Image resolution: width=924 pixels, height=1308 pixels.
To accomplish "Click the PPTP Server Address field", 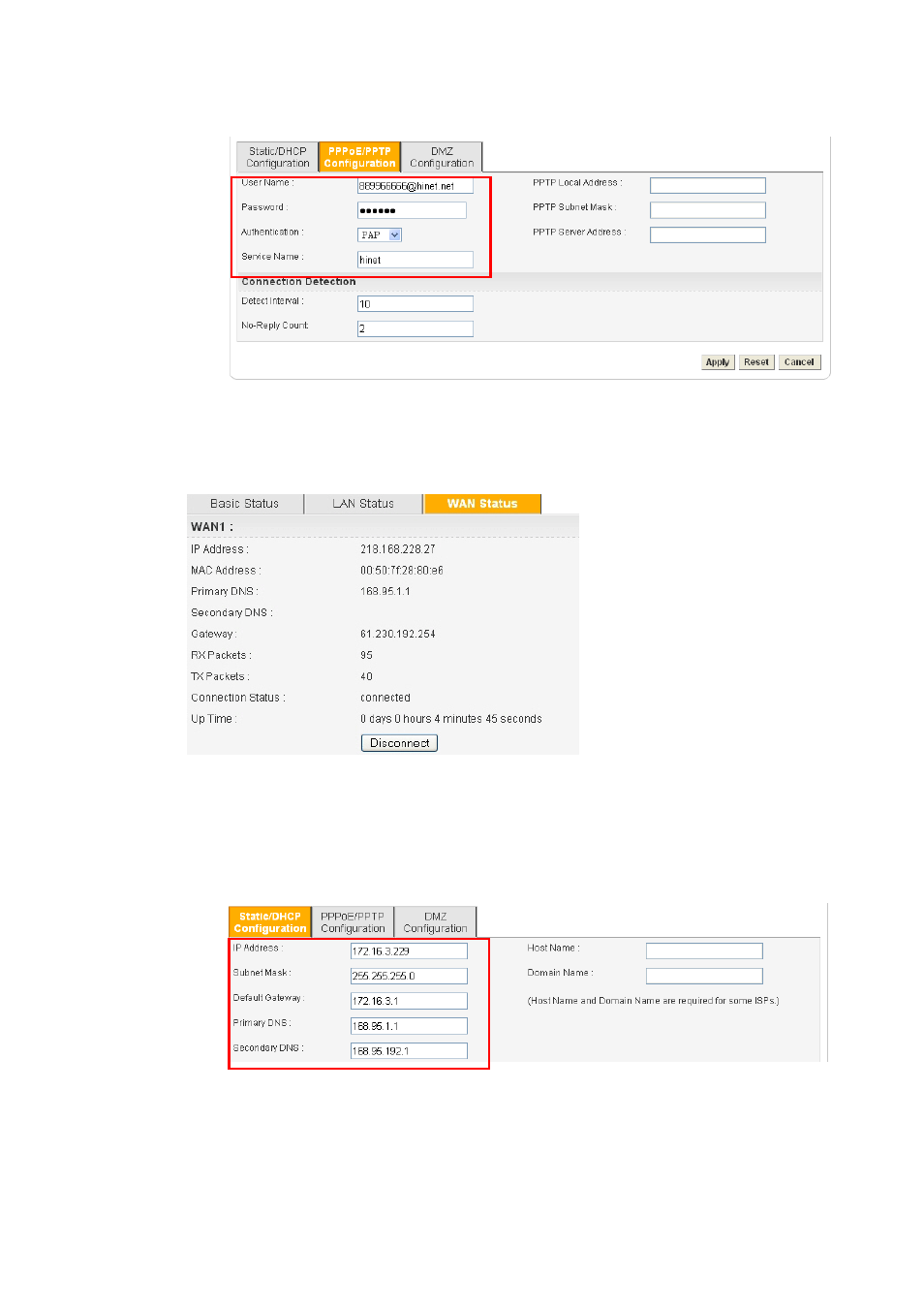I will tap(708, 234).
